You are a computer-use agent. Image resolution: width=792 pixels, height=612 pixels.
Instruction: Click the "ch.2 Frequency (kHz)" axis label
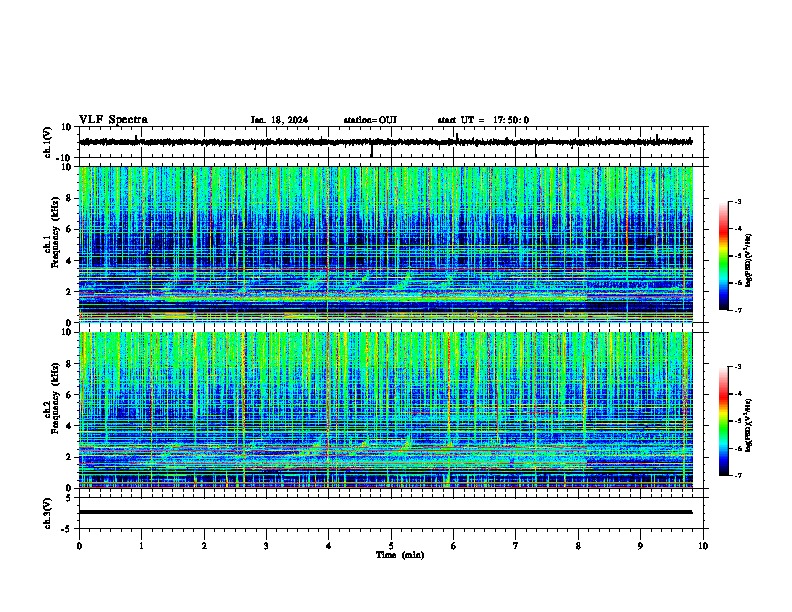[51, 399]
